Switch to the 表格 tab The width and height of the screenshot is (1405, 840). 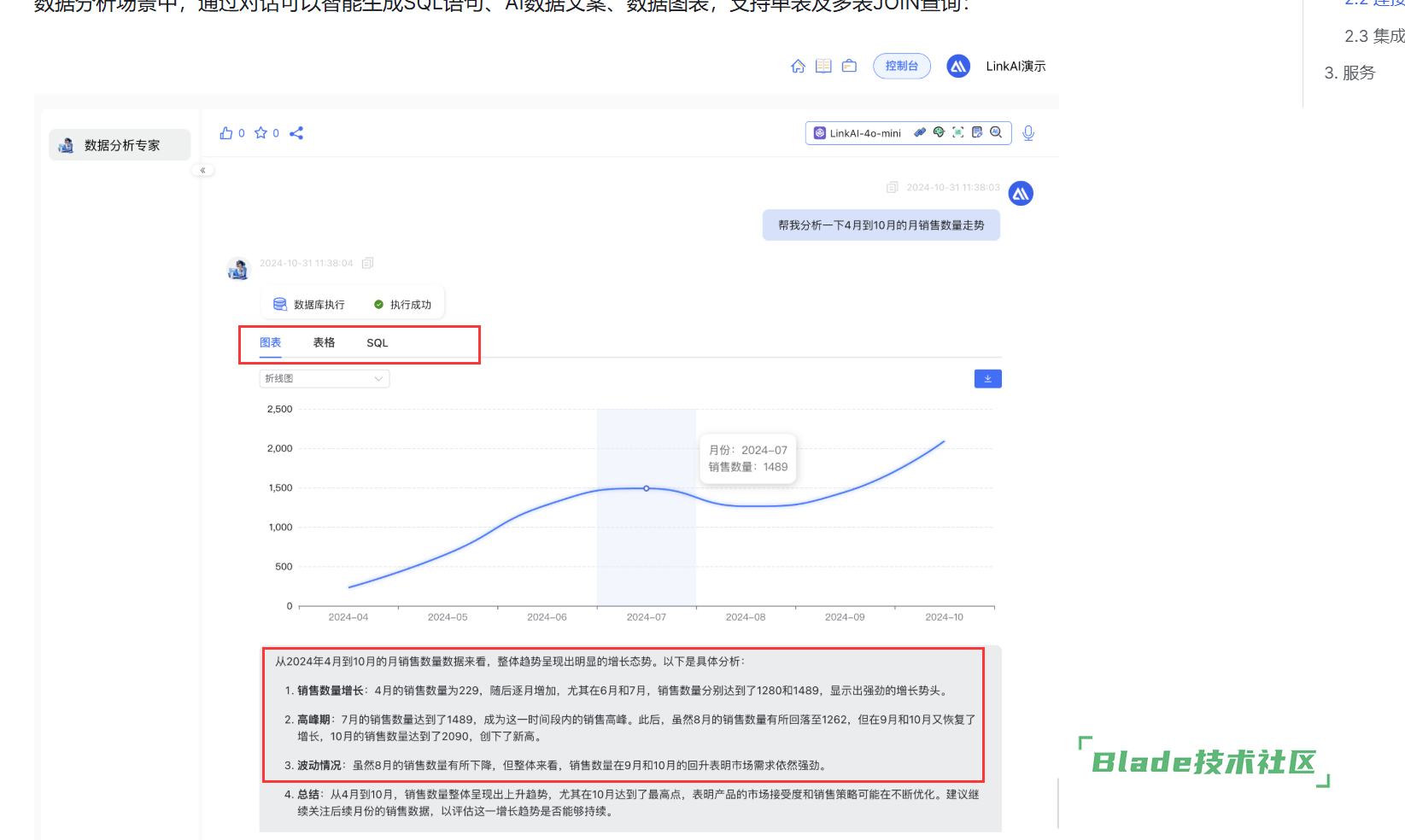[324, 342]
